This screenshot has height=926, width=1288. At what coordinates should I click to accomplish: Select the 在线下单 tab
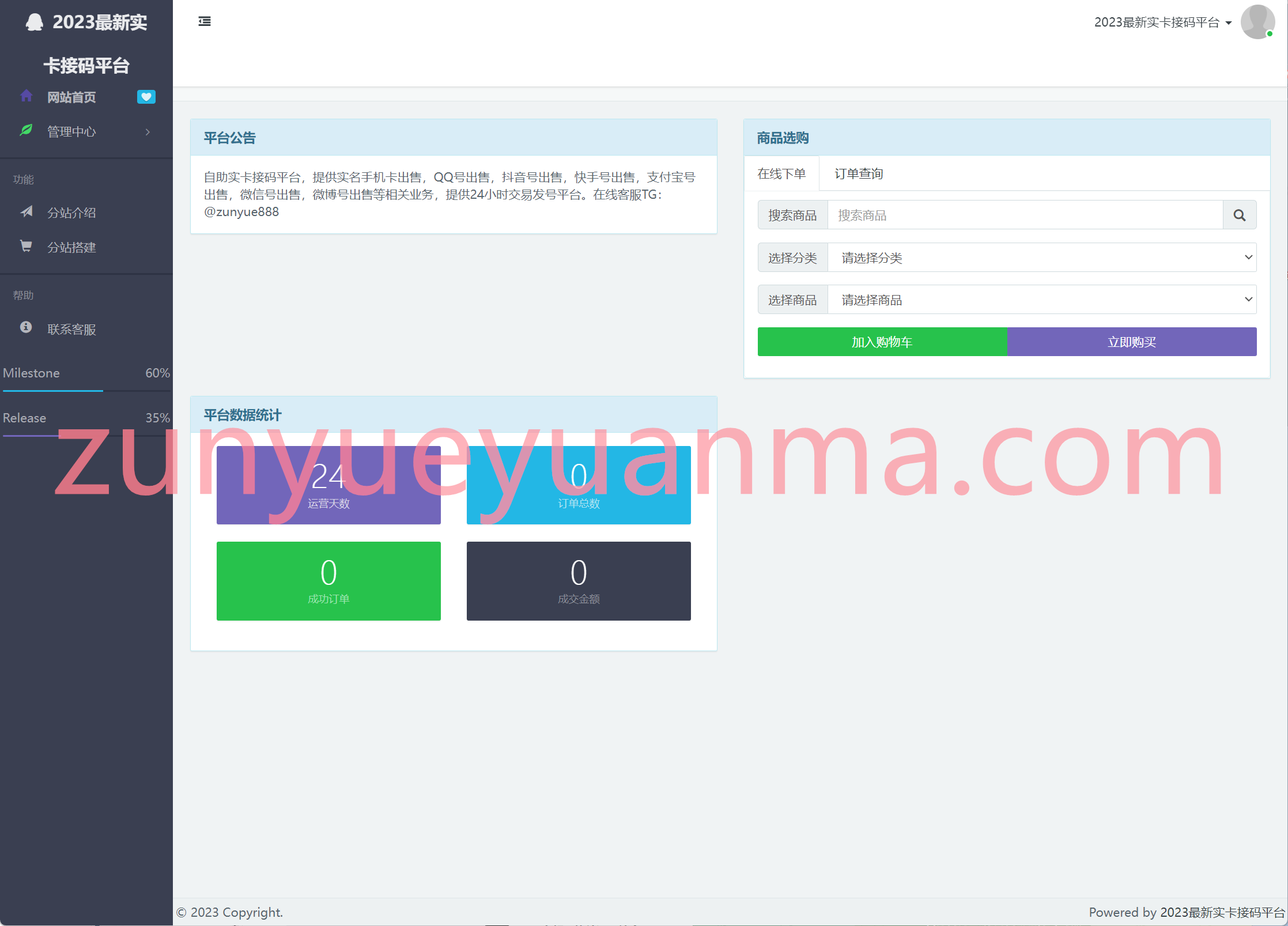click(781, 173)
